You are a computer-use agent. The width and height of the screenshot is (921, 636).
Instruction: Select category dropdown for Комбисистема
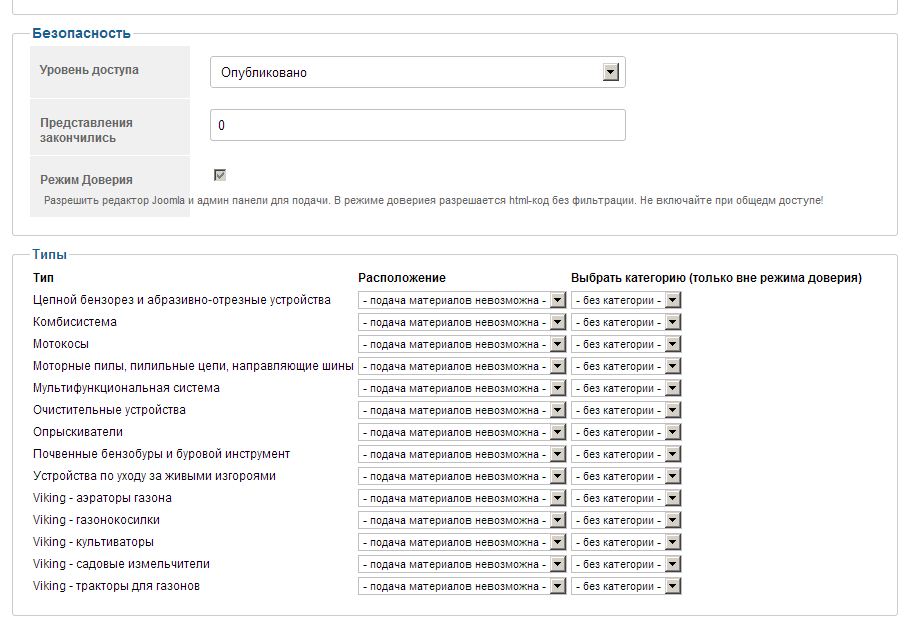pos(626,322)
